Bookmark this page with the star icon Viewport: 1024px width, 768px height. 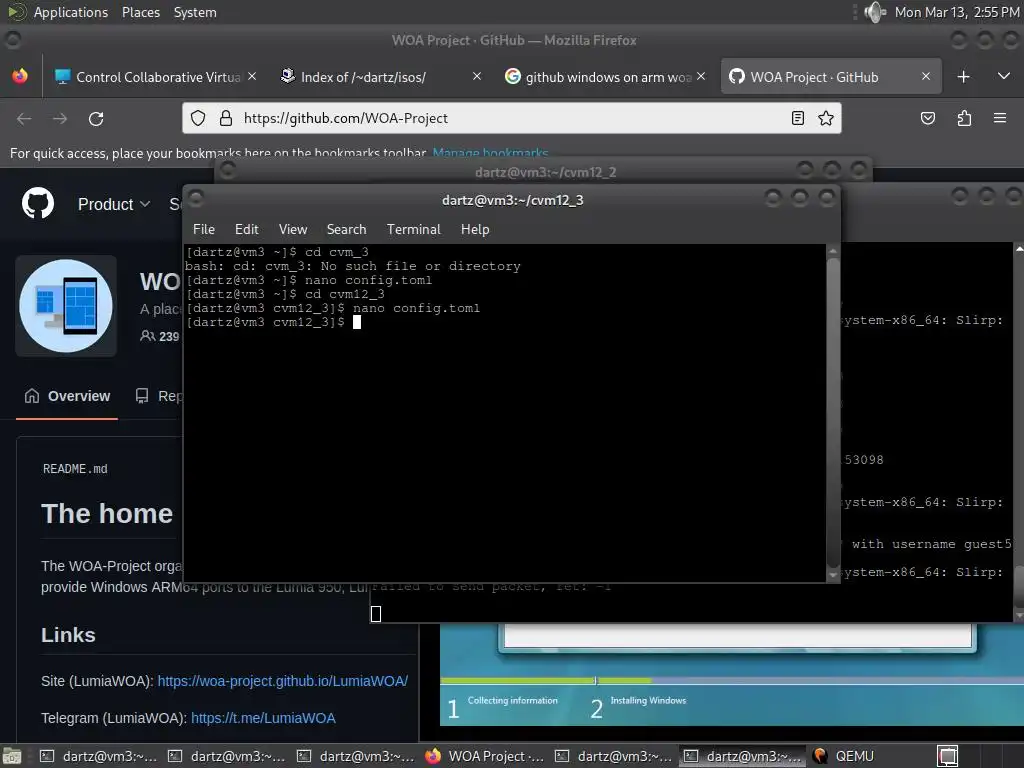826,118
